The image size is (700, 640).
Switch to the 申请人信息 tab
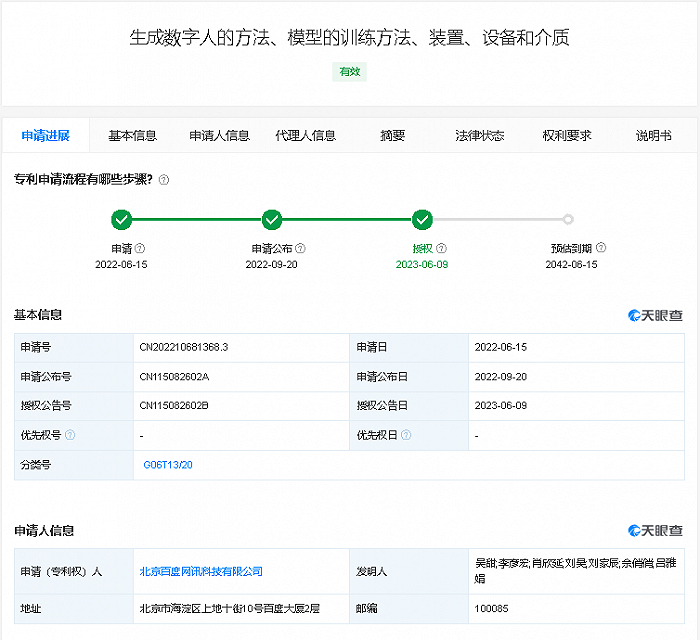click(219, 136)
